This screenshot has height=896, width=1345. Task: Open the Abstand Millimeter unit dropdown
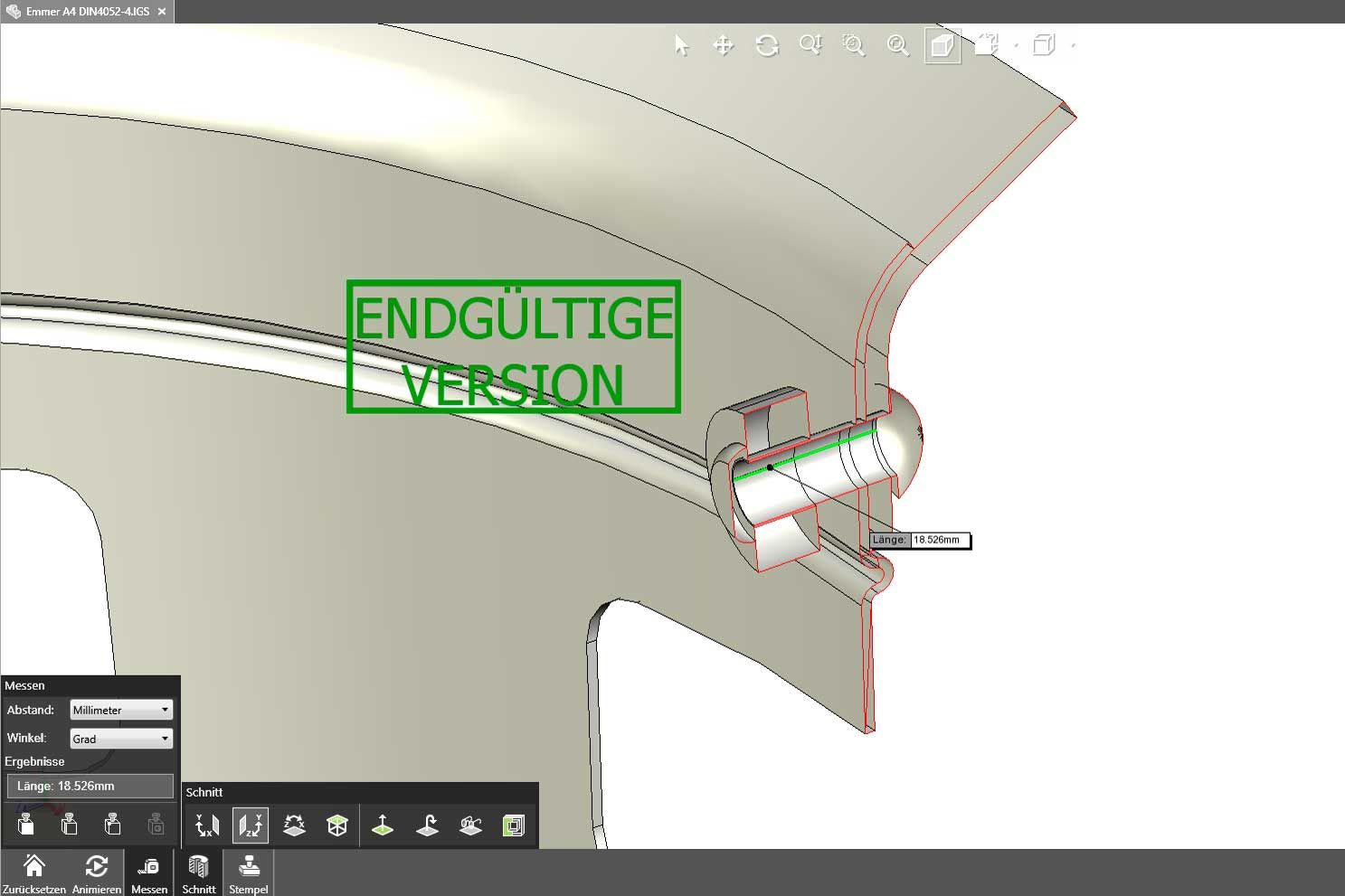tap(121, 710)
